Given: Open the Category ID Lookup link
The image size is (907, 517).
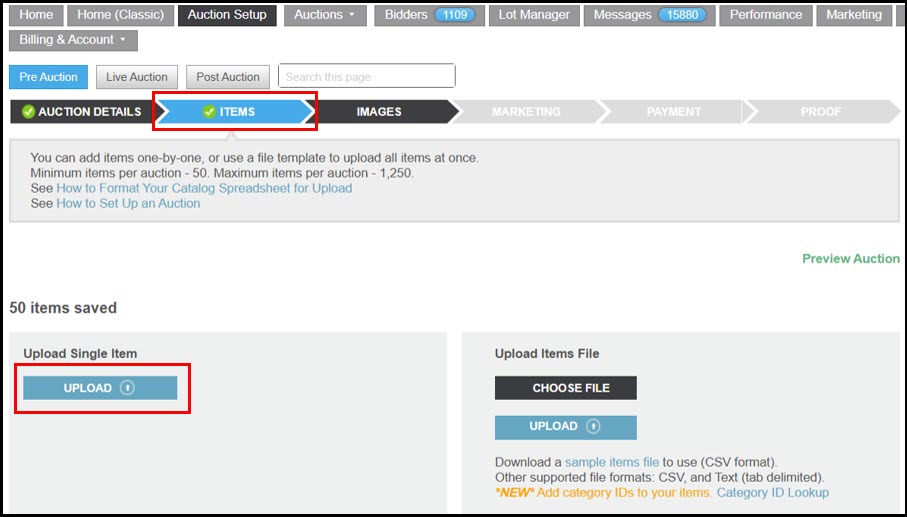Looking at the screenshot, I should [773, 493].
